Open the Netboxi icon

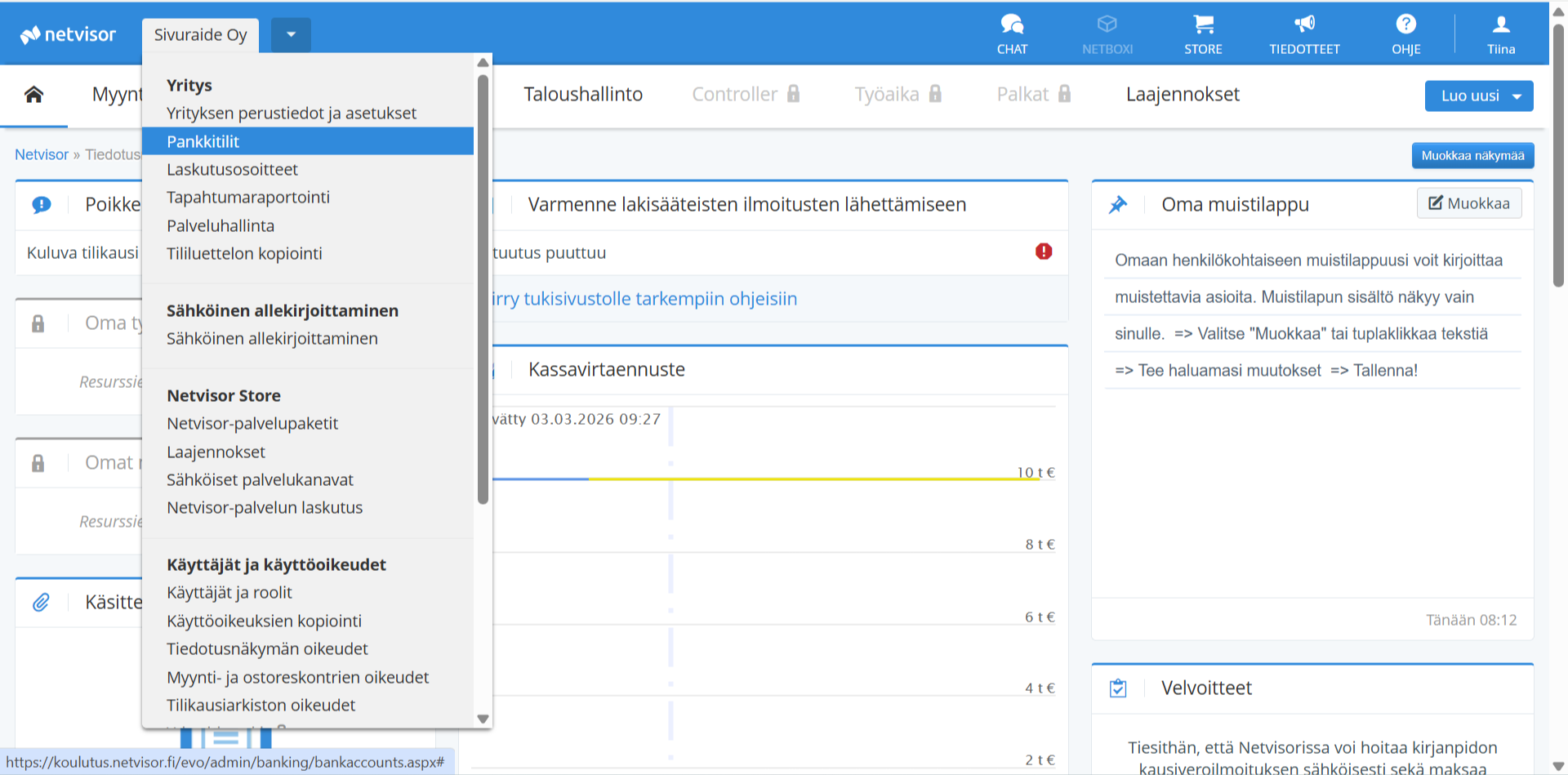[x=1107, y=25]
